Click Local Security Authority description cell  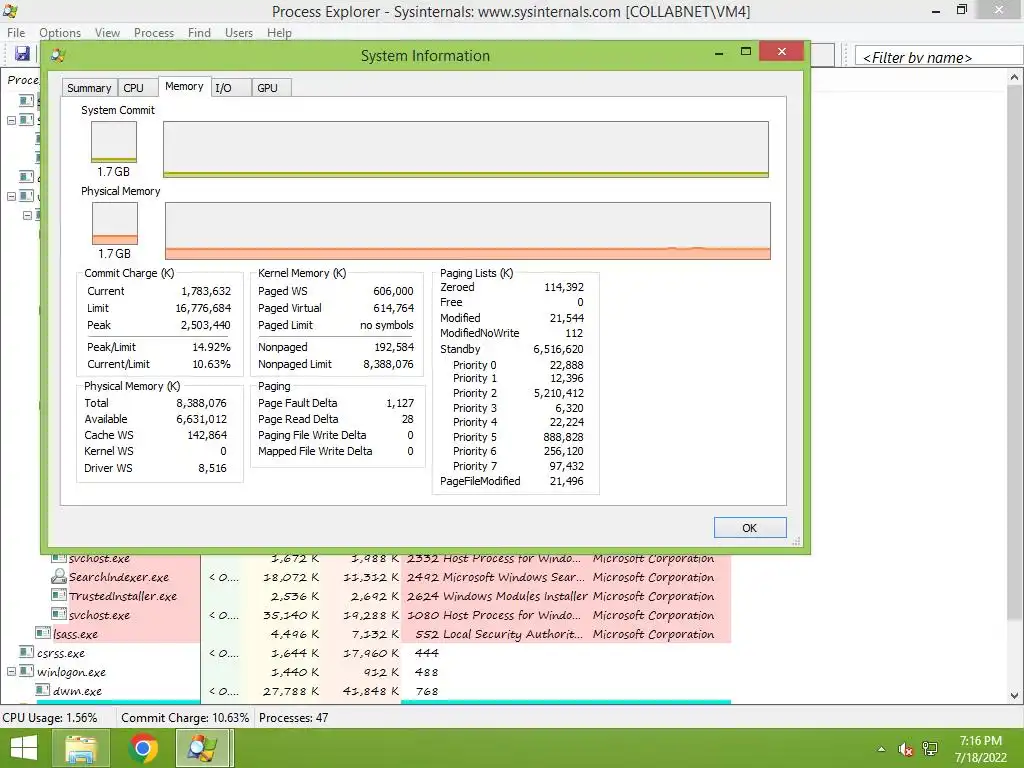click(513, 633)
